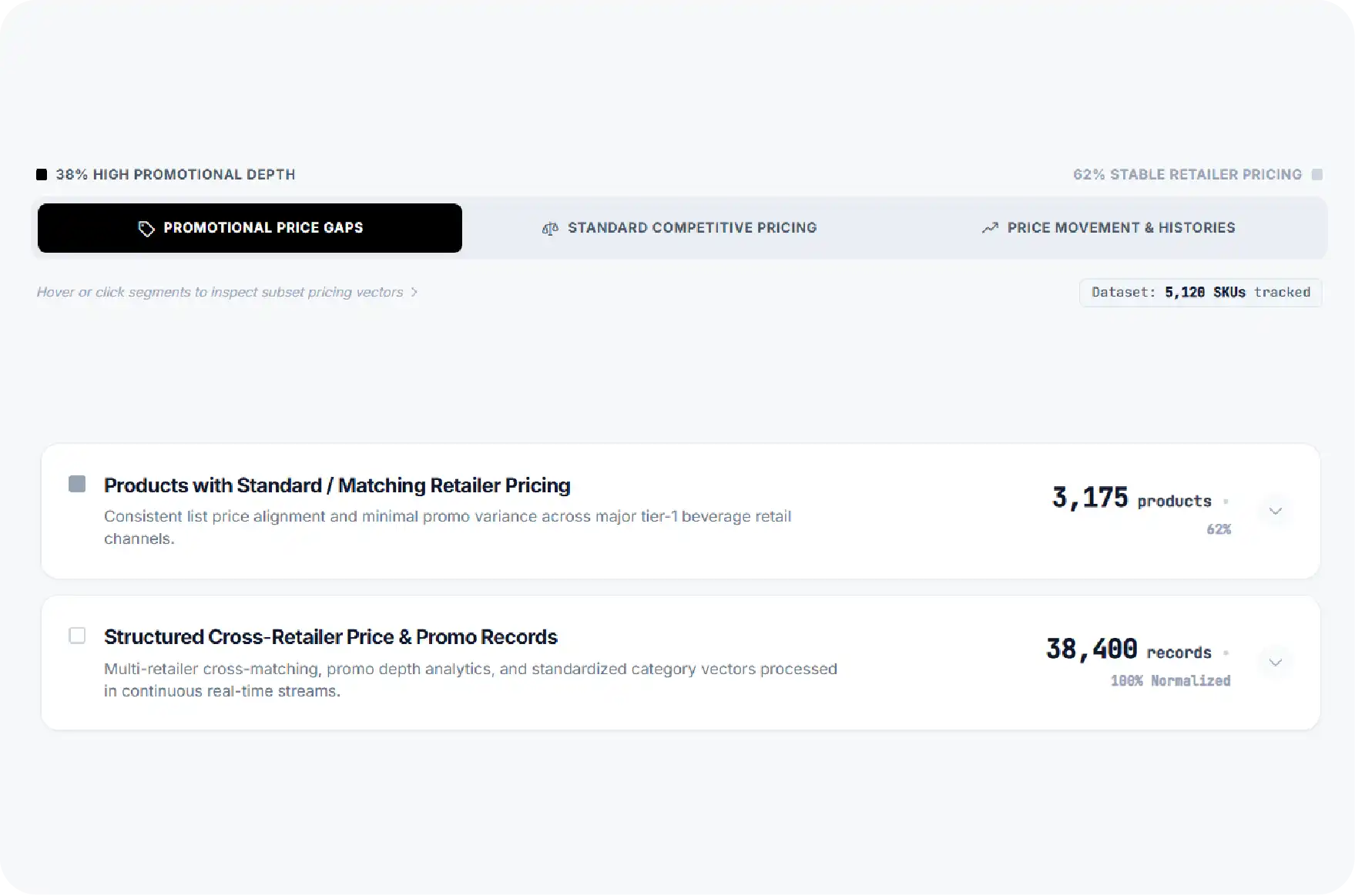This screenshot has height=896, width=1355.
Task: Open the Promotional Price Gaps tab
Action: 250,228
